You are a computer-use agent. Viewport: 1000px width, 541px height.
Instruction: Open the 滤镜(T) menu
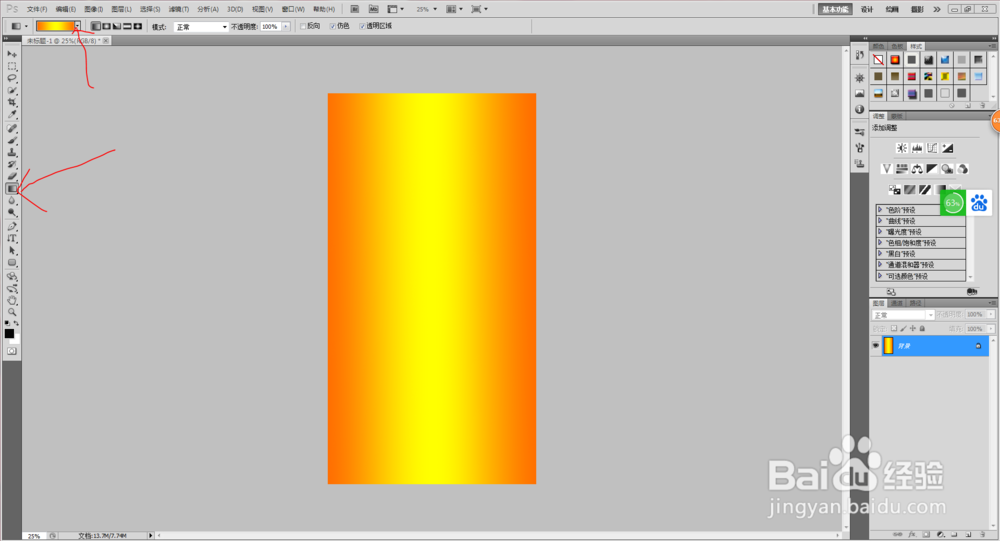179,10
